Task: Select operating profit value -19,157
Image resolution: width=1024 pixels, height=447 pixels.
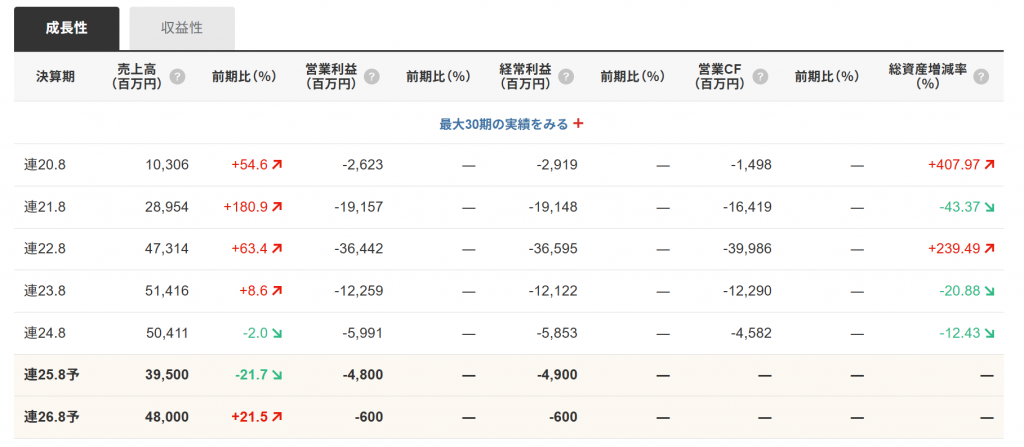Action: pyautogui.click(x=359, y=207)
